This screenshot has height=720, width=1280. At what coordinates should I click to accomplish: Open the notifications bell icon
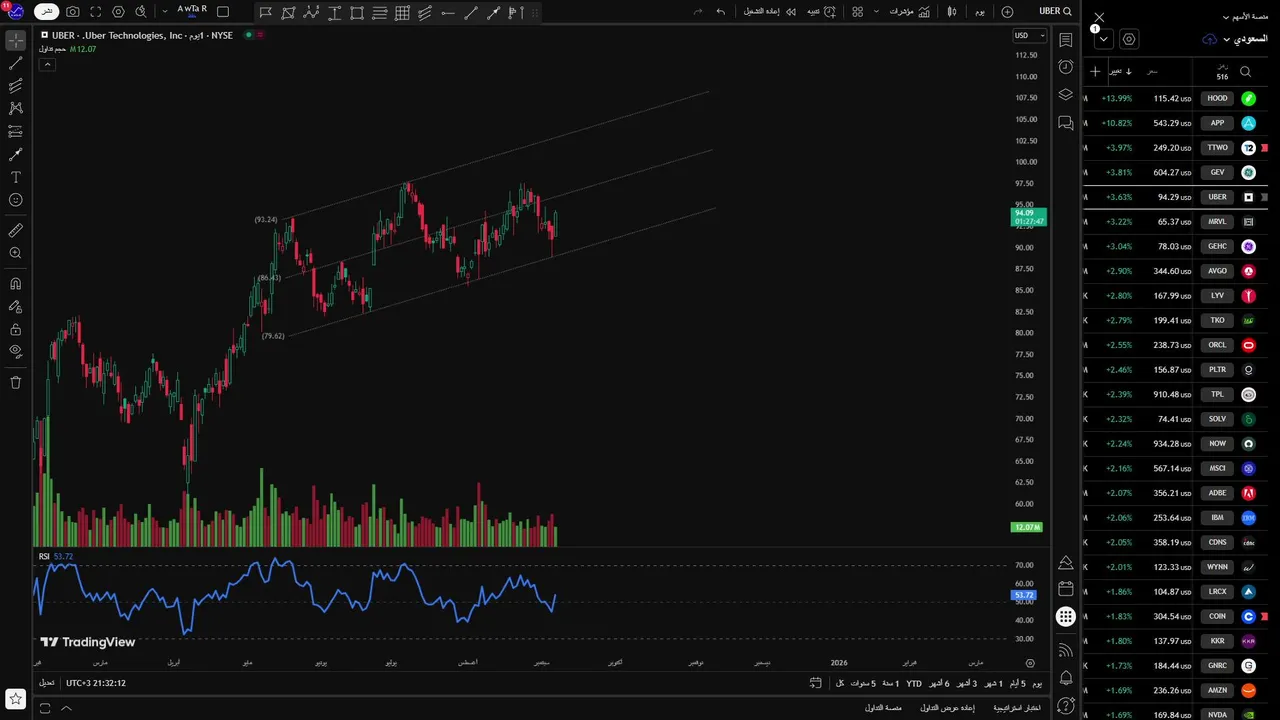1066,679
